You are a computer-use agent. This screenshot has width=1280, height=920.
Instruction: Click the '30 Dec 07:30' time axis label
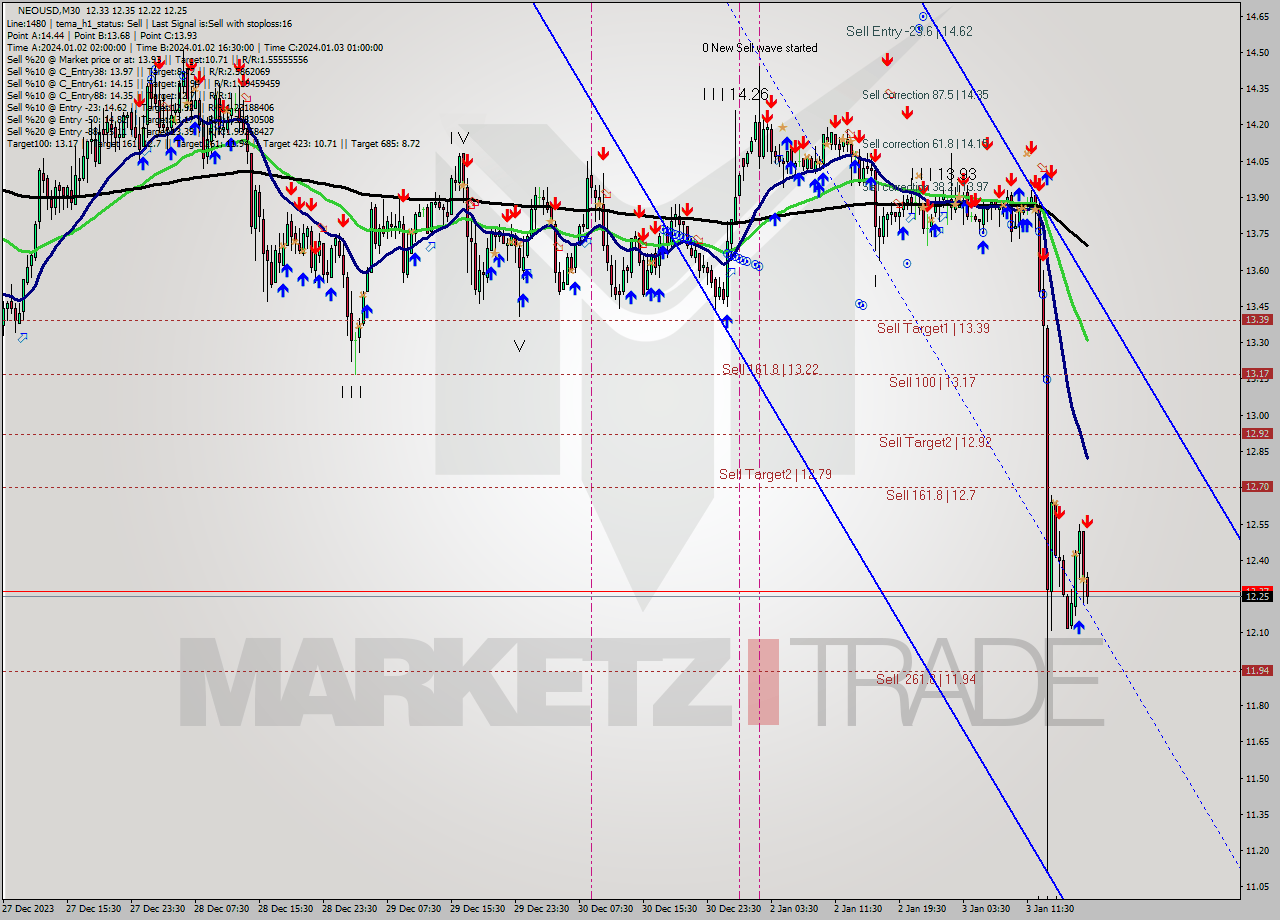(607, 909)
